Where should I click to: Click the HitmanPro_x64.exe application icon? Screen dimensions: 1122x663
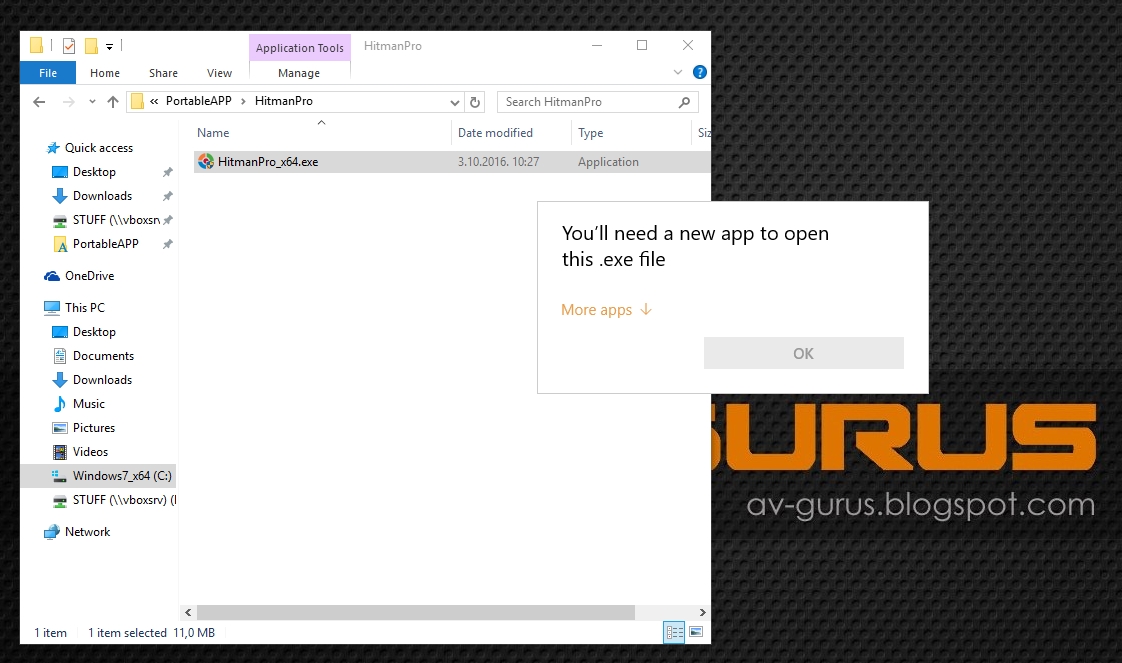point(206,162)
